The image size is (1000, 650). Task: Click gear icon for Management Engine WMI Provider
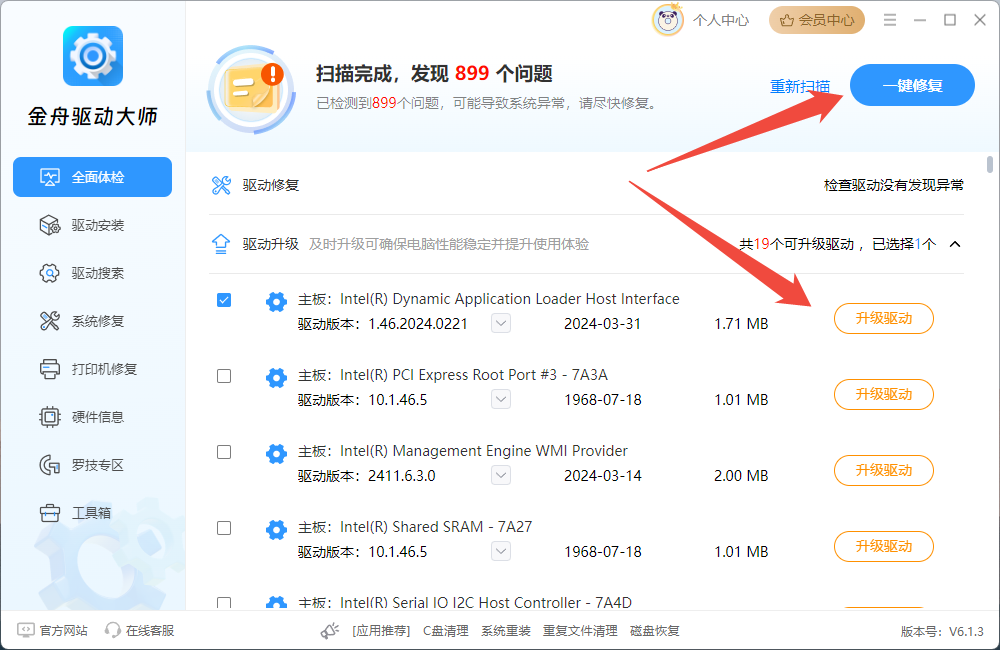[276, 454]
